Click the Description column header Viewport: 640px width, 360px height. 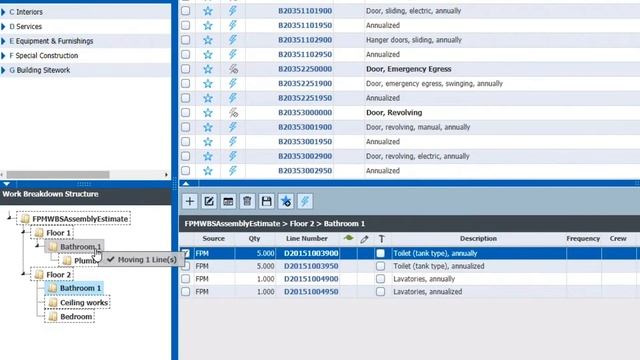tap(478, 238)
